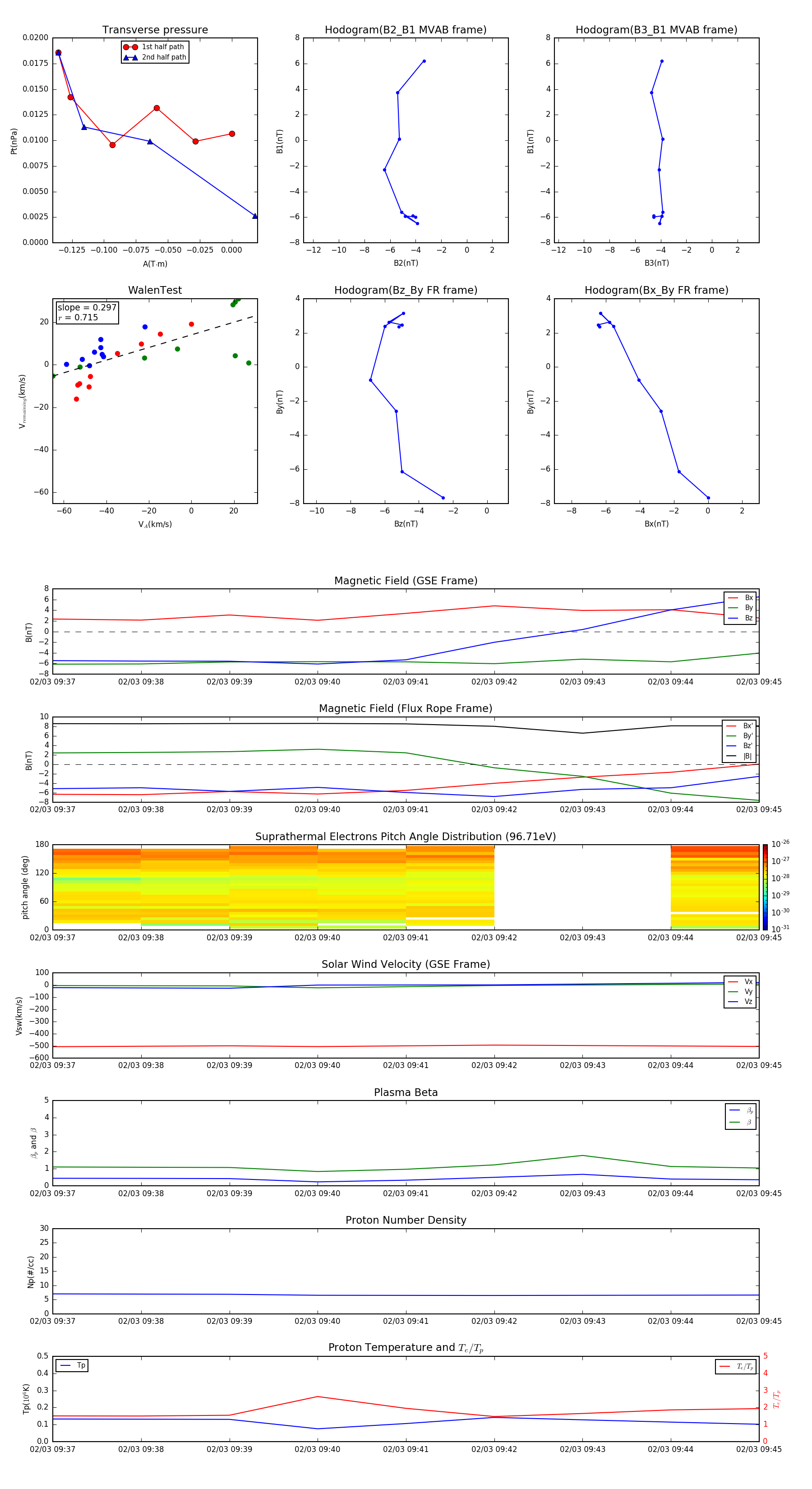Viewport: 812px width, 1489px height.
Task: Select |B| entry in flux rope legend
Action: 740,756
